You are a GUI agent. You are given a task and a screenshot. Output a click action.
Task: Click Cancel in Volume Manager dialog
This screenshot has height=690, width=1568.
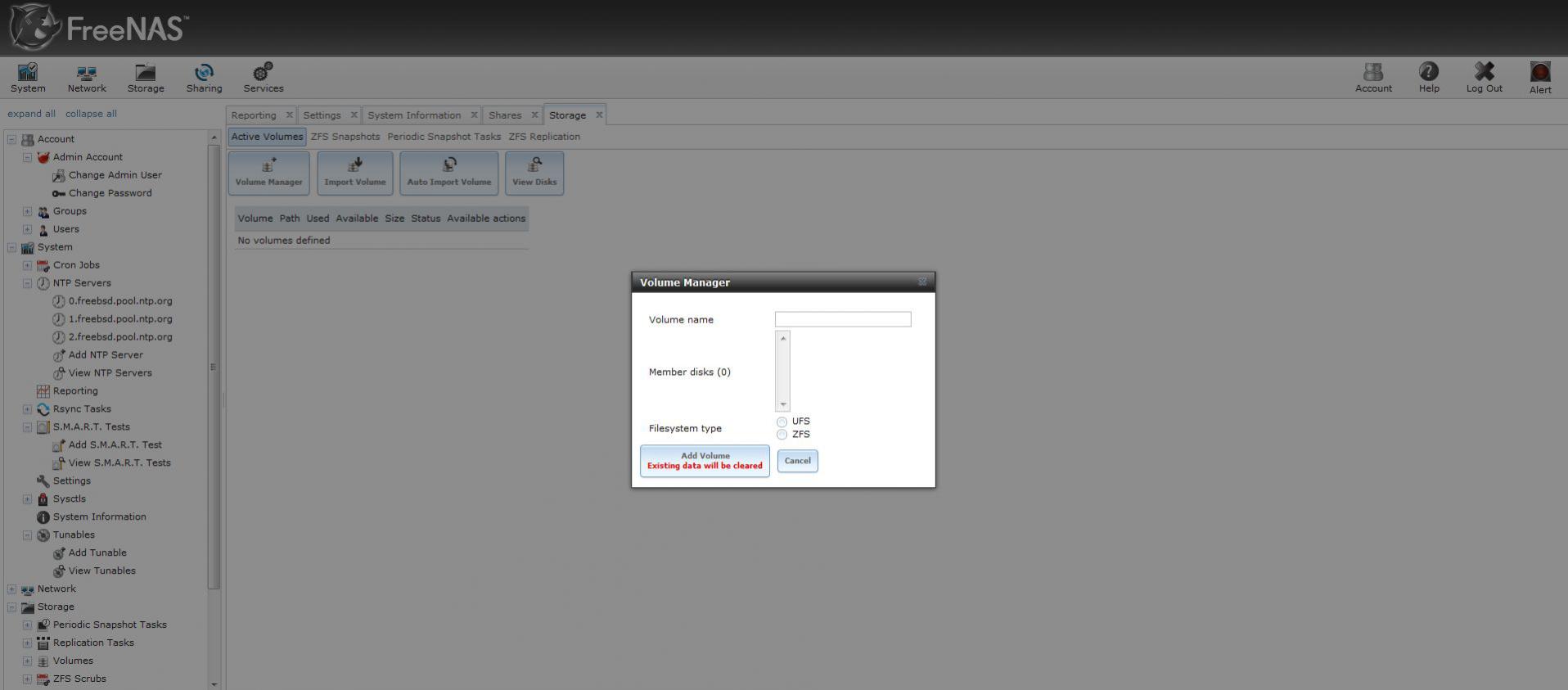(797, 461)
